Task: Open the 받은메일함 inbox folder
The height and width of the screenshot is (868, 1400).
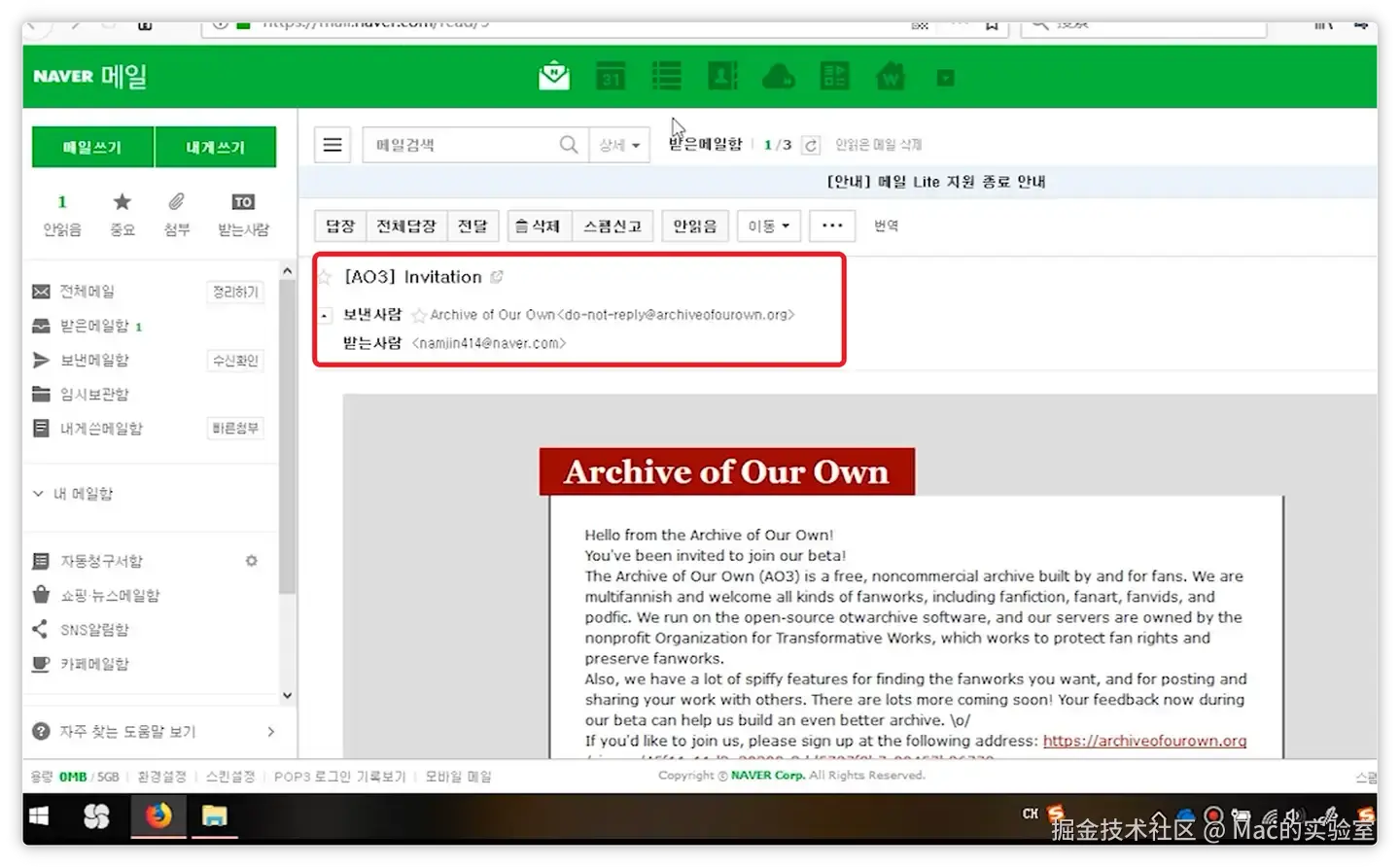Action: 94,326
